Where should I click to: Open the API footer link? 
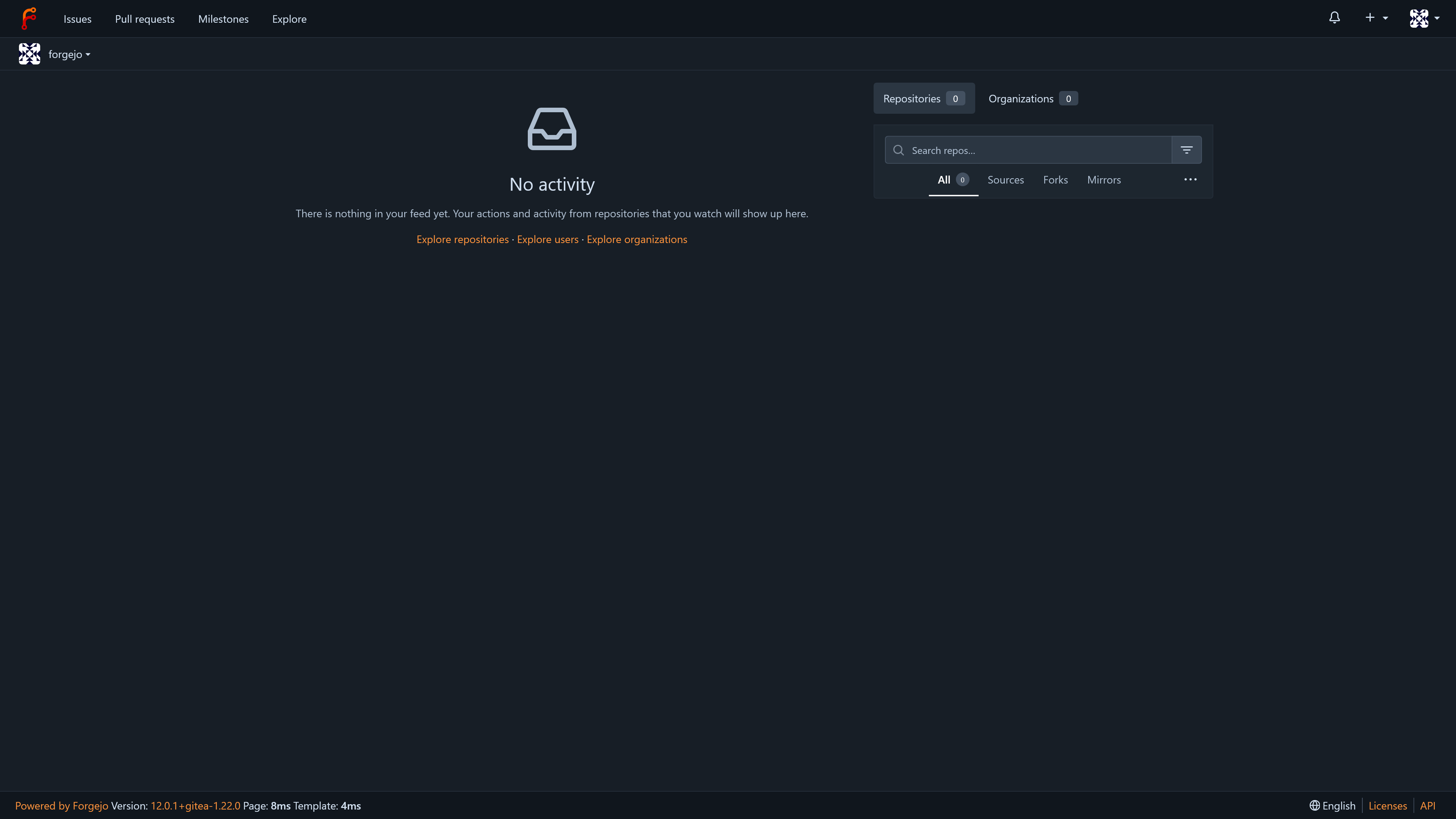coord(1428,805)
